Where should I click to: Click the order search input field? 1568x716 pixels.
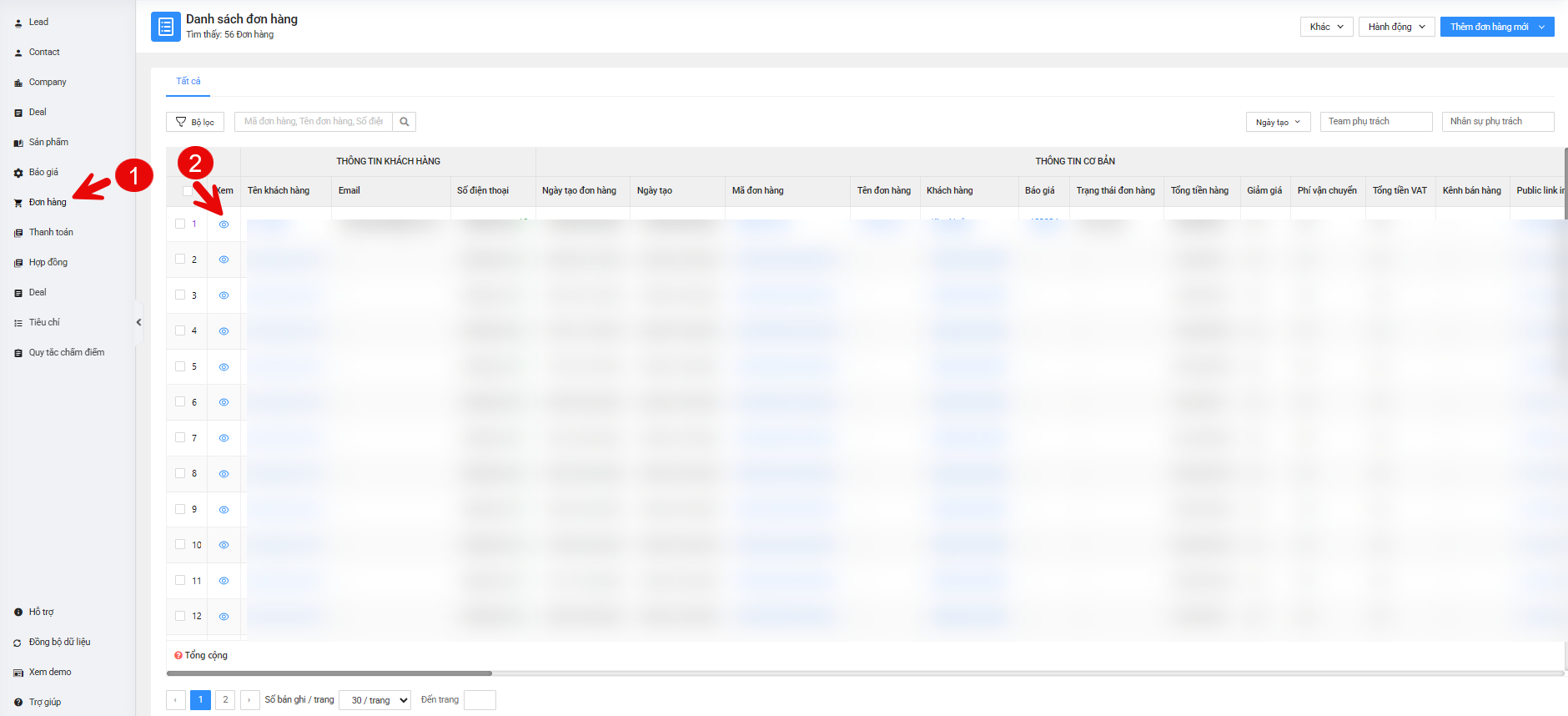tap(314, 122)
